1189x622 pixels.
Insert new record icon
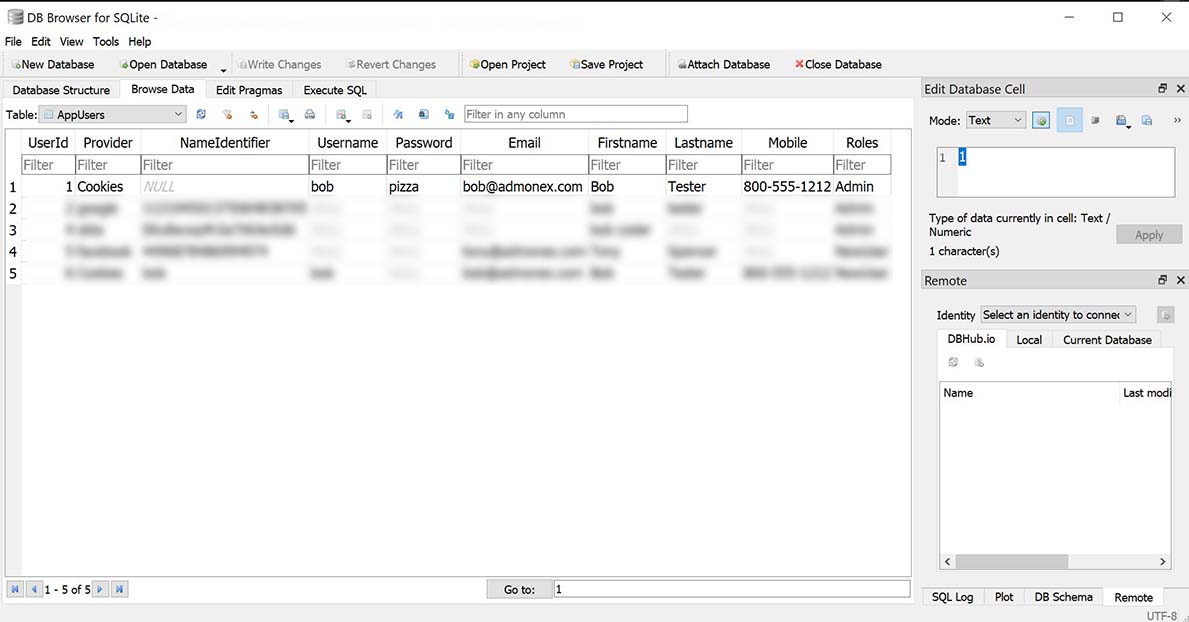tap(342, 115)
